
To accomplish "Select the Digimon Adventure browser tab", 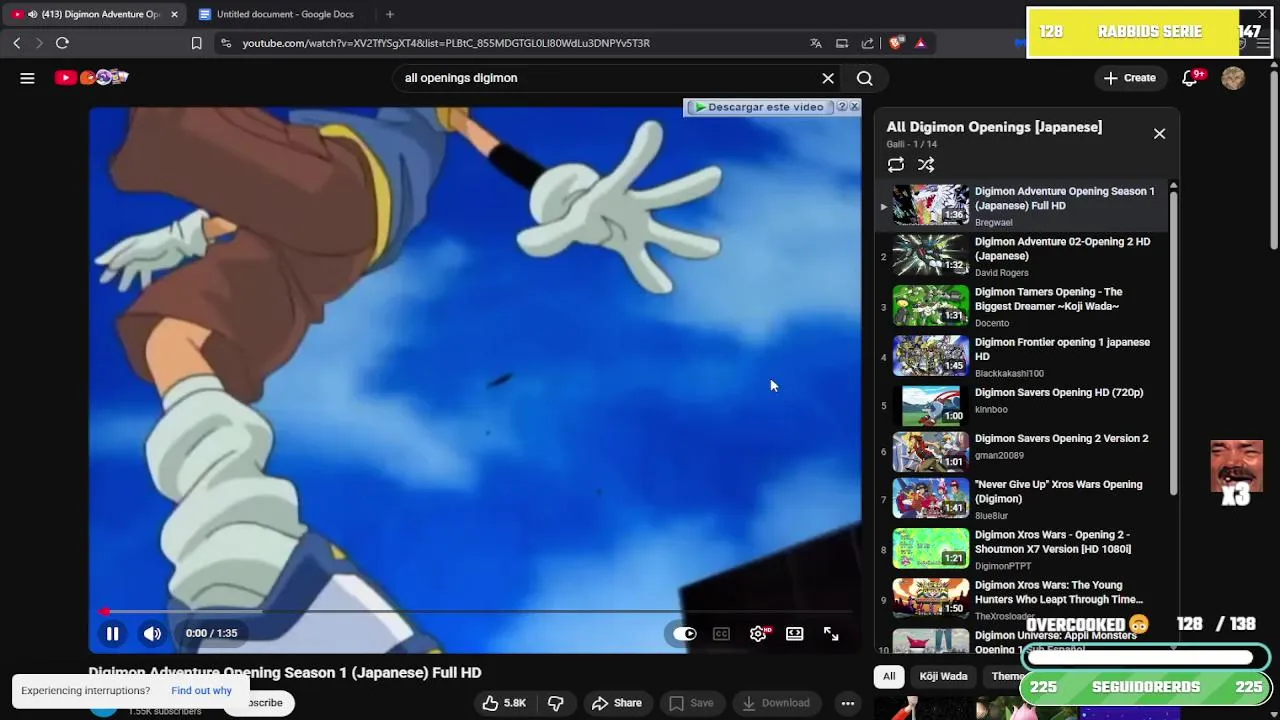I will click(94, 14).
